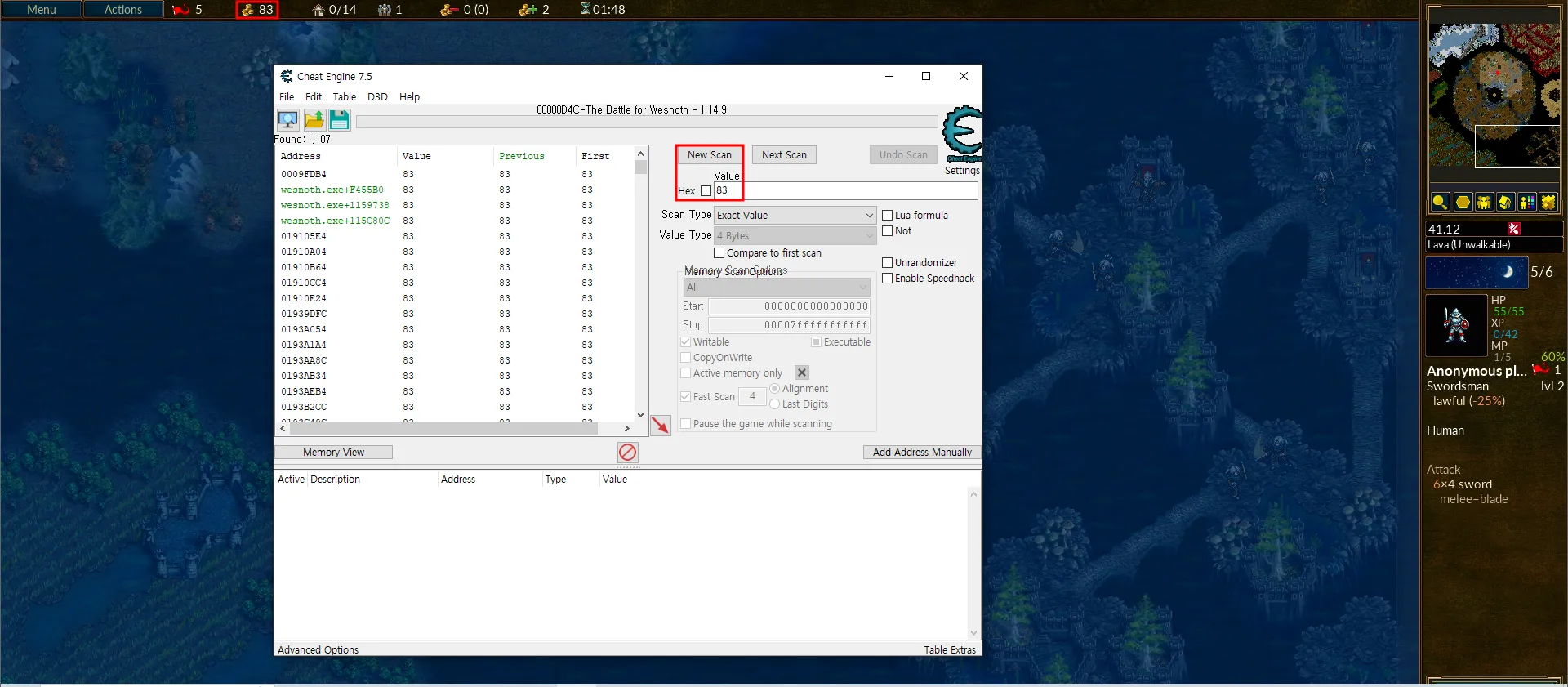Image resolution: width=1568 pixels, height=687 pixels.
Task: Click the scan Value input field
Action: click(845, 191)
